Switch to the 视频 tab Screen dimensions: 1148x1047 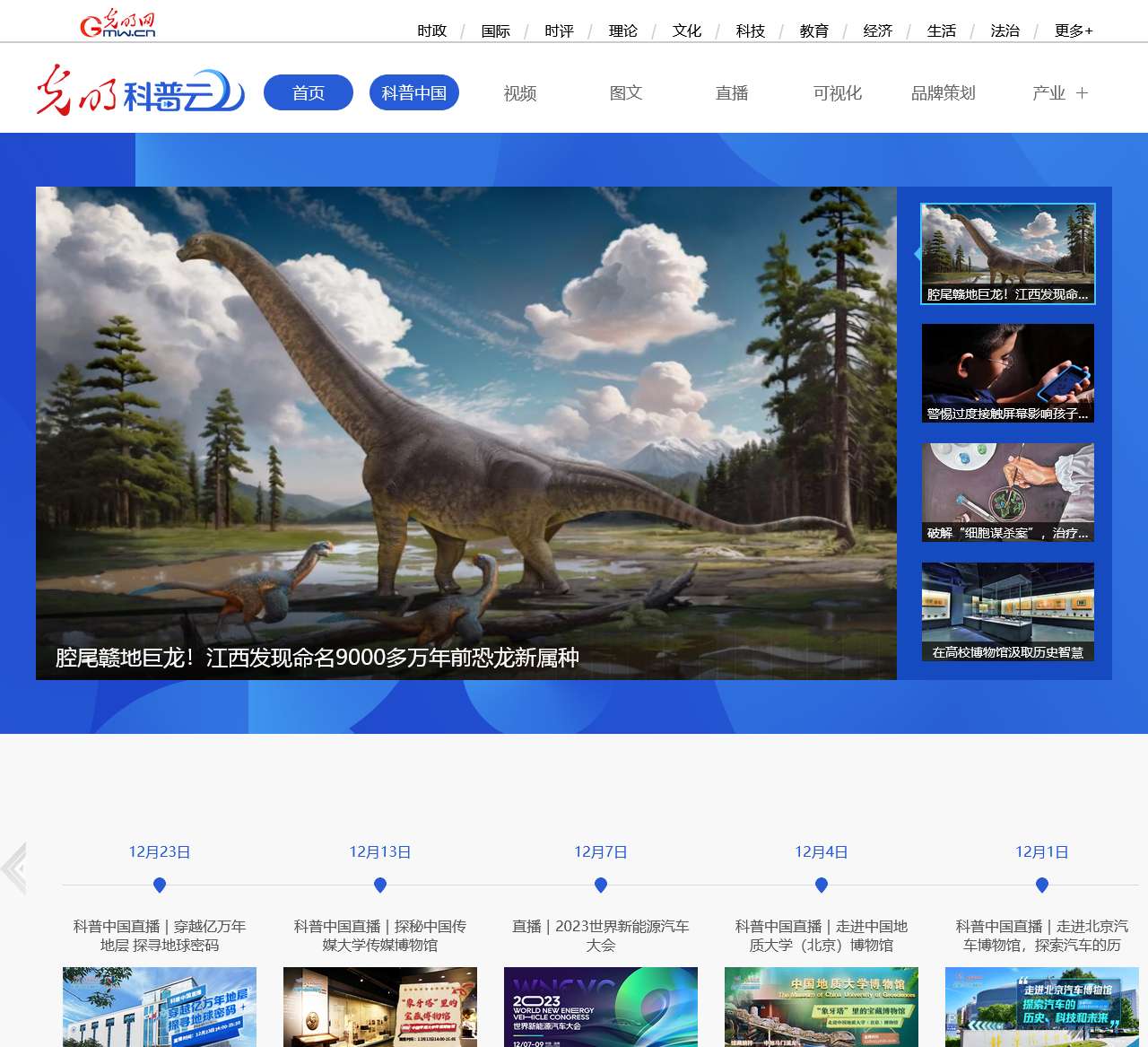(520, 92)
